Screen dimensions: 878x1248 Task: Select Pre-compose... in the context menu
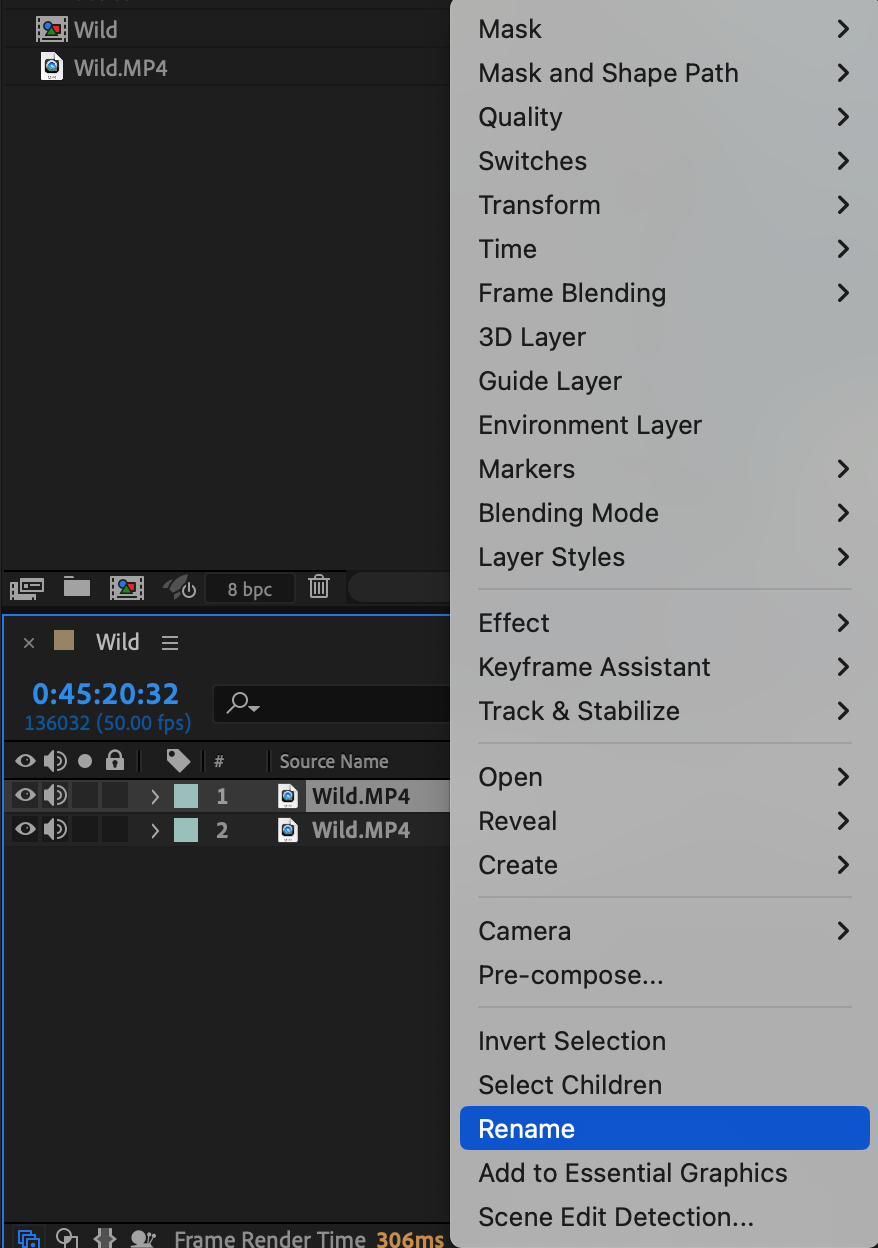click(571, 975)
